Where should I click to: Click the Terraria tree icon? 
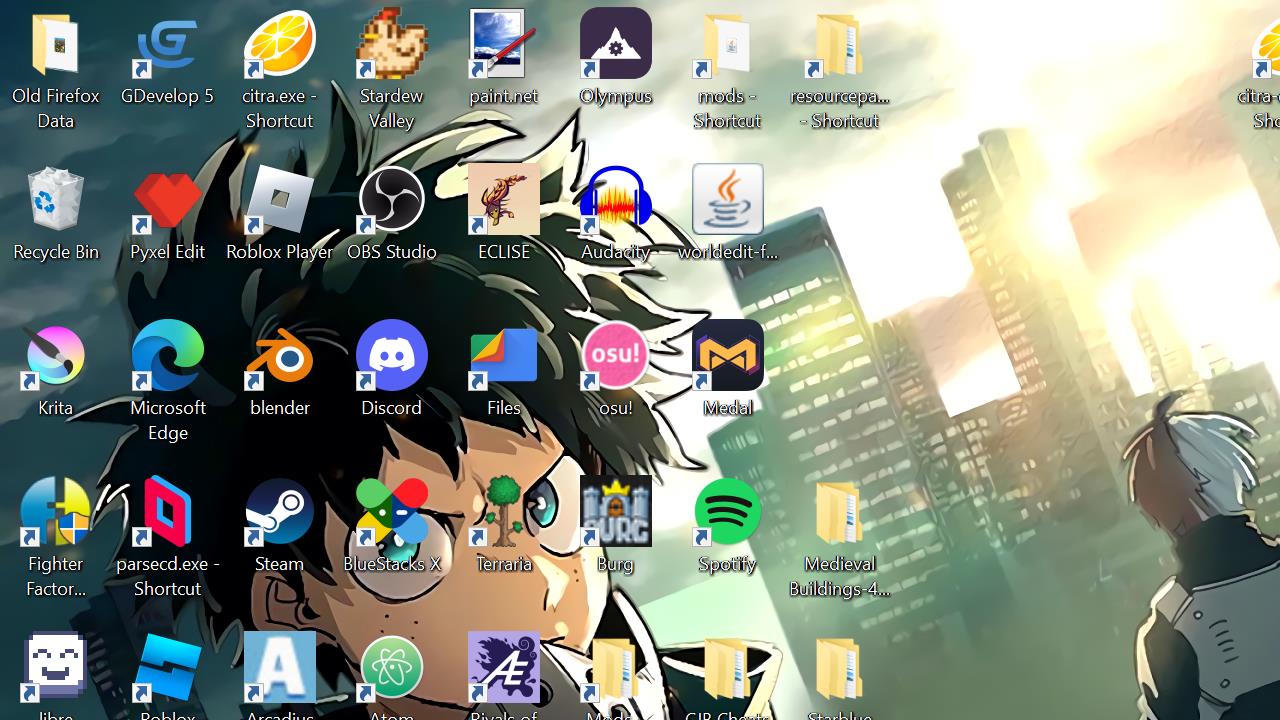pyautogui.click(x=504, y=513)
